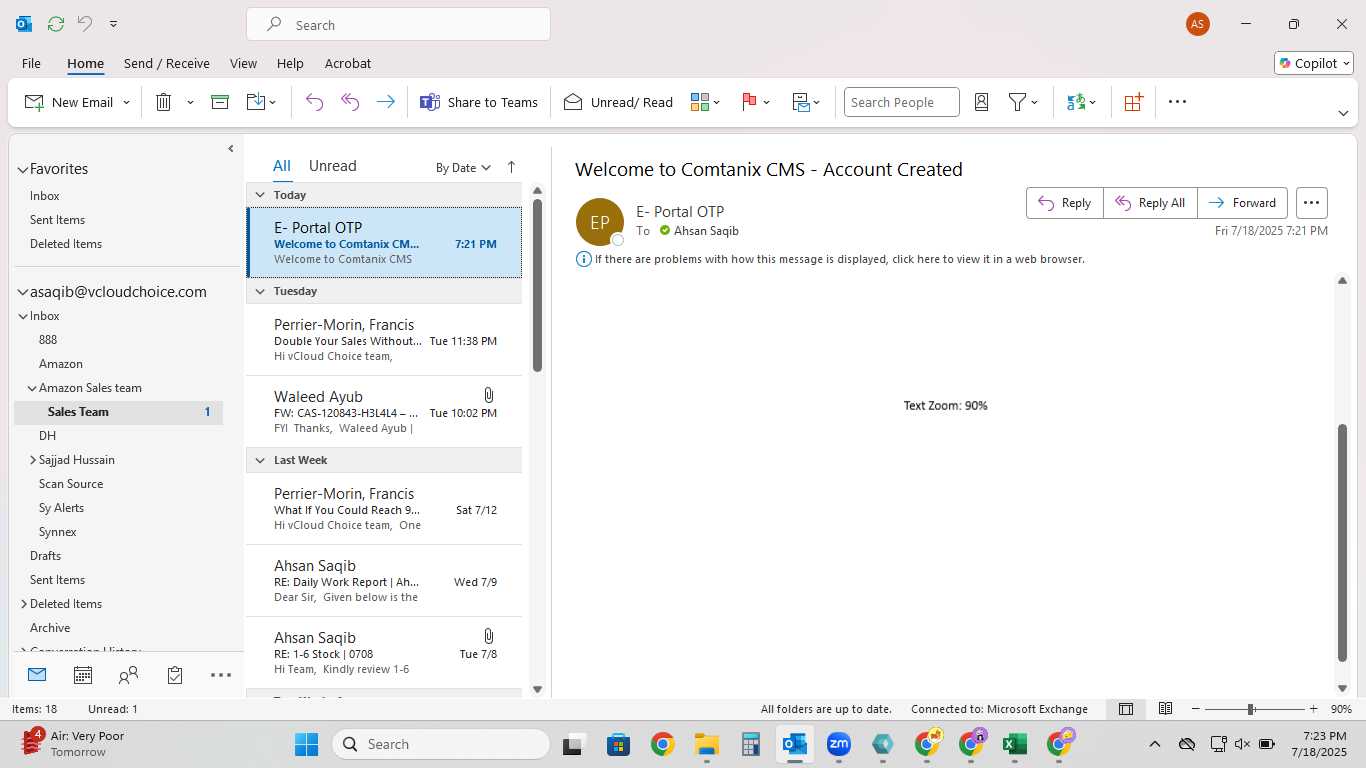Image resolution: width=1366 pixels, height=768 pixels.
Task: Collapse the folder pane arrow
Action: click(231, 148)
